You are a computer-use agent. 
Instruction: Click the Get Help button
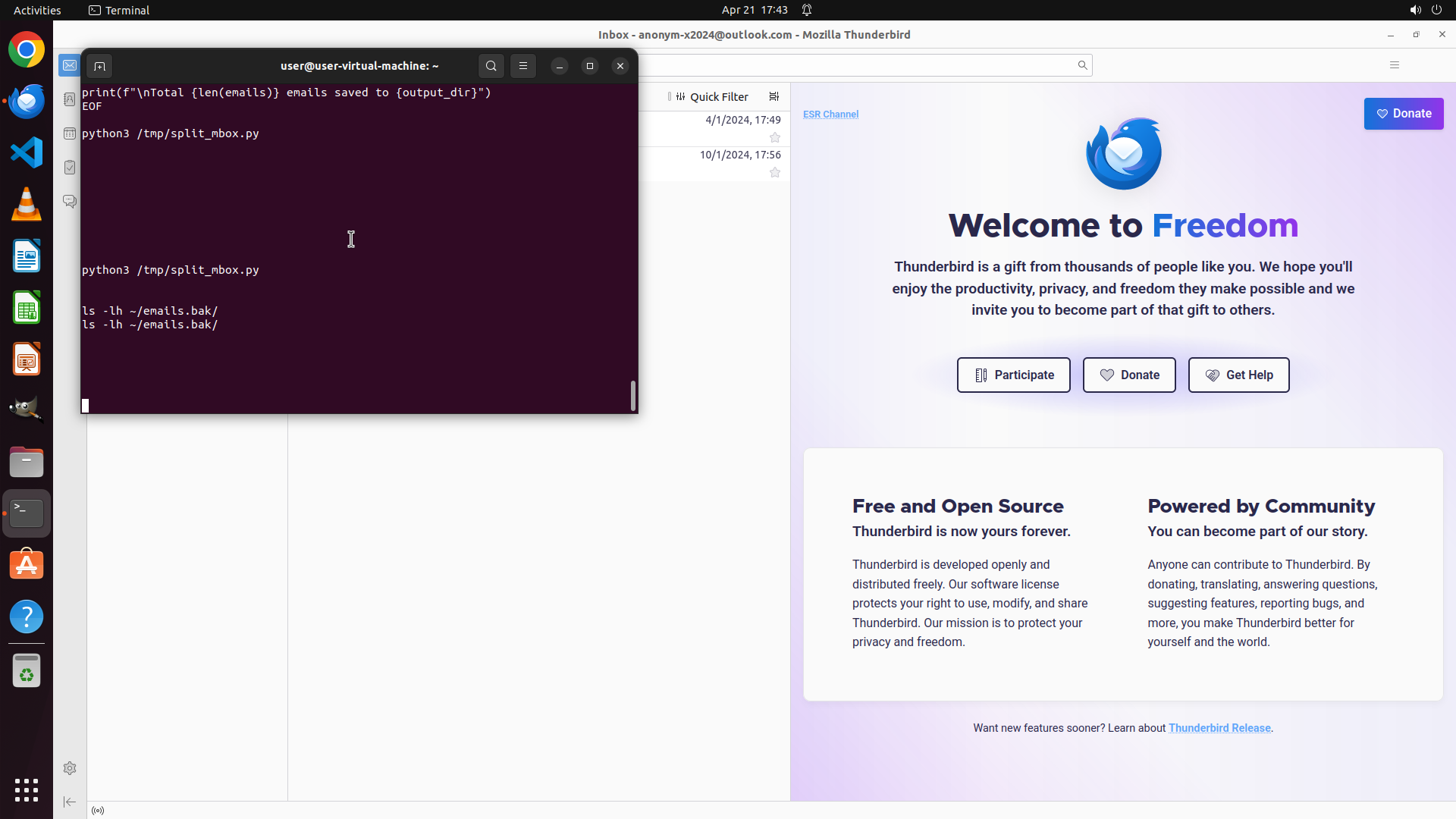(1238, 375)
